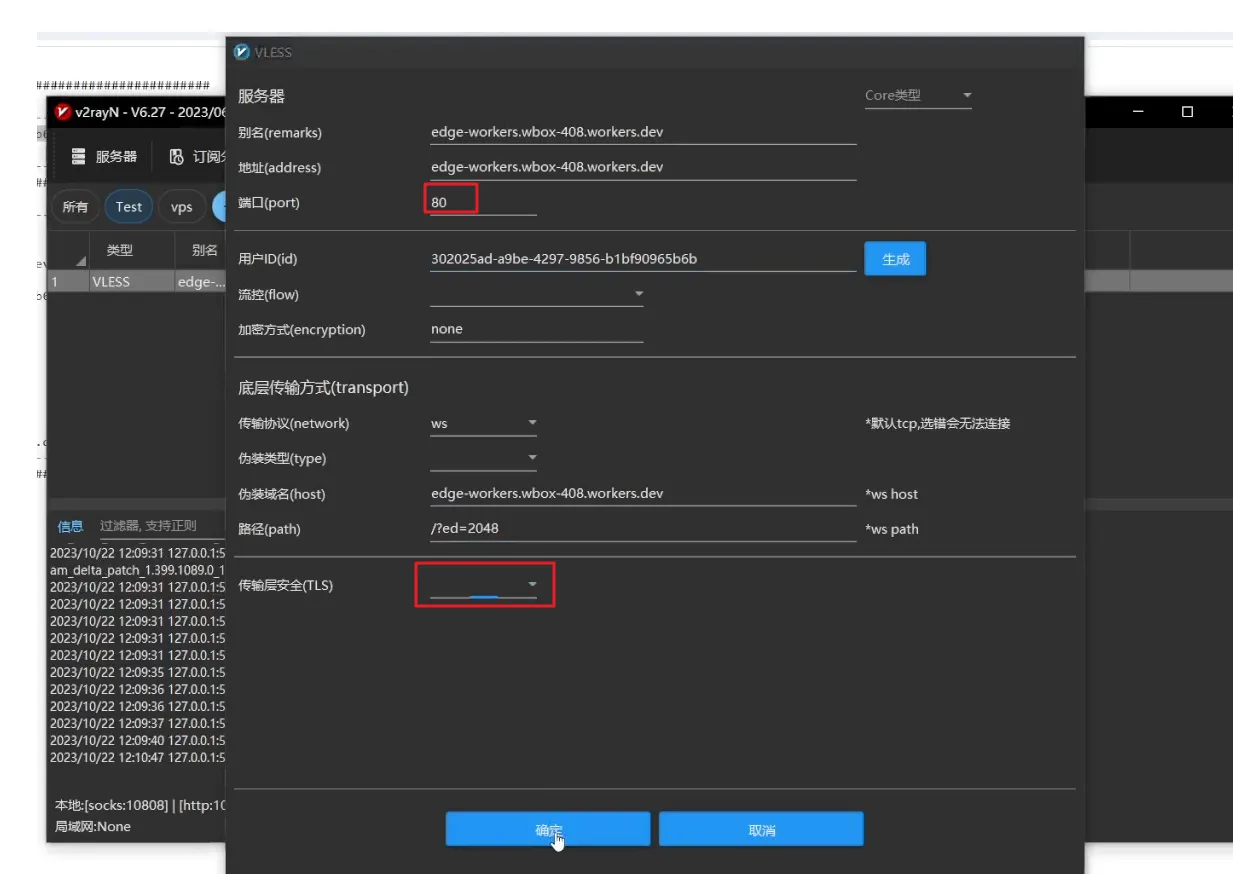Click the log line am_delta_patch_1.399.1089.0

tap(138, 569)
